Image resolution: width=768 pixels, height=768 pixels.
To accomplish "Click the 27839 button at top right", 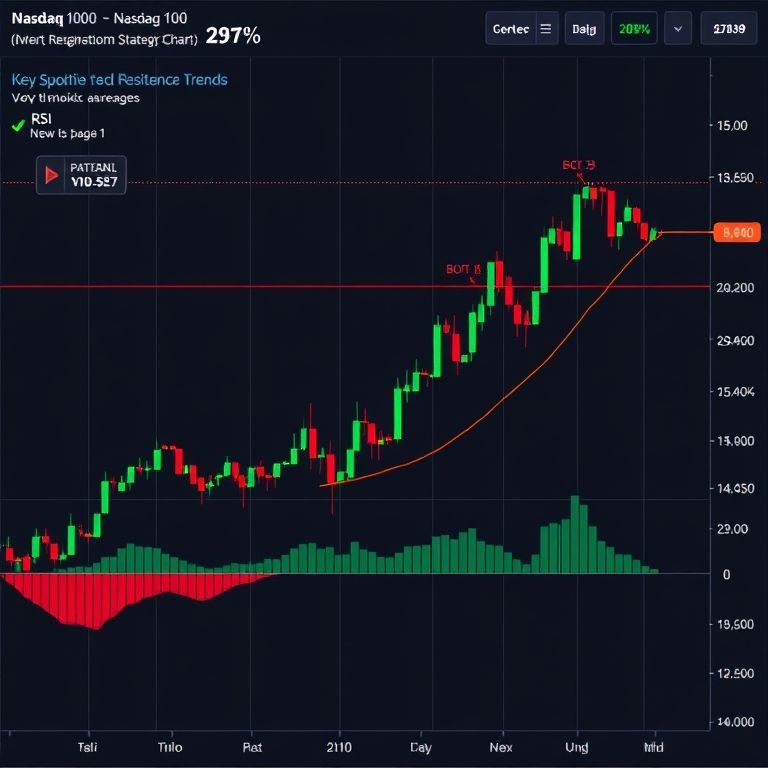I will coord(728,30).
